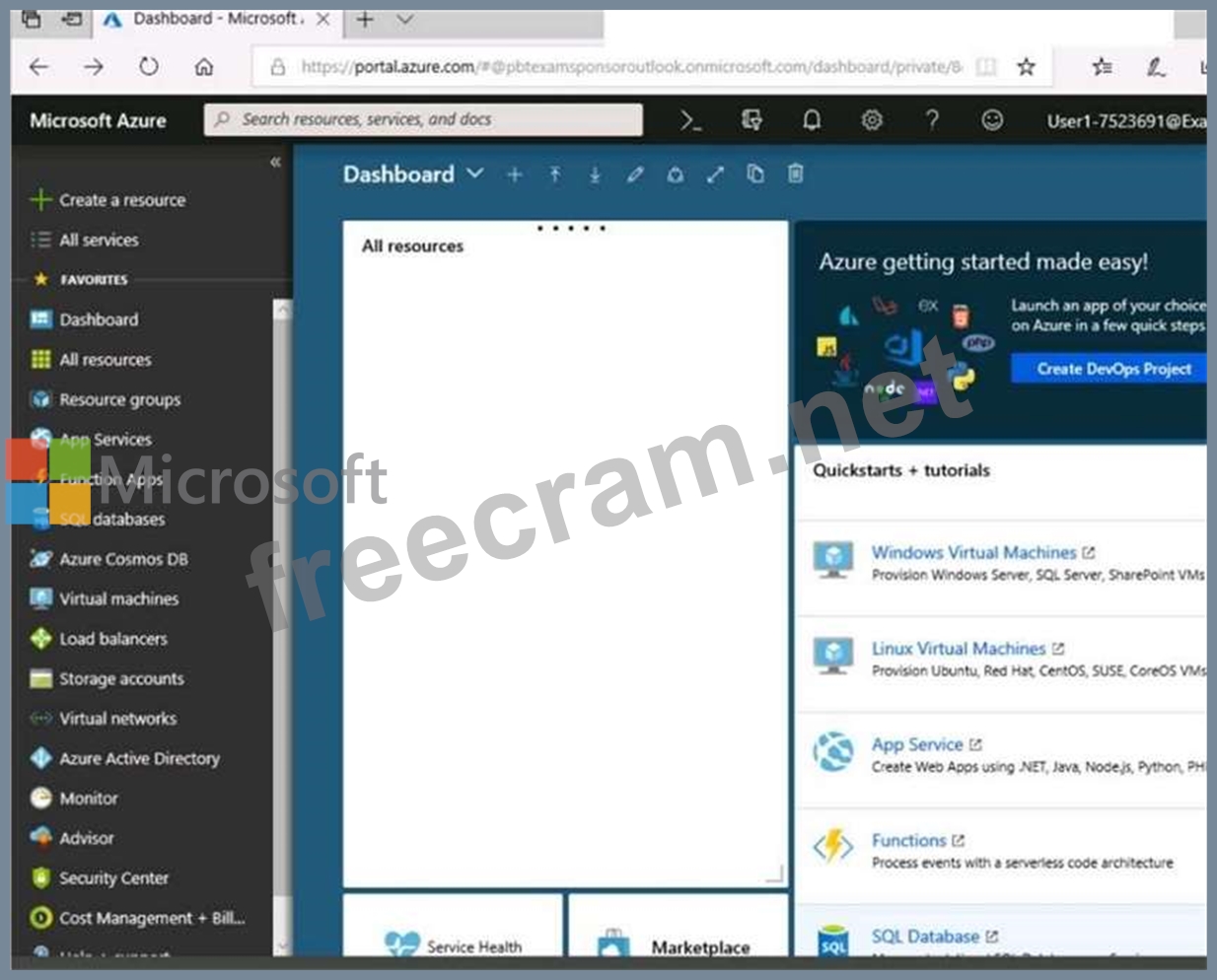This screenshot has height=980, width=1217.
Task: Open Linux Virtual Machines quickstart link
Action: tap(958, 649)
